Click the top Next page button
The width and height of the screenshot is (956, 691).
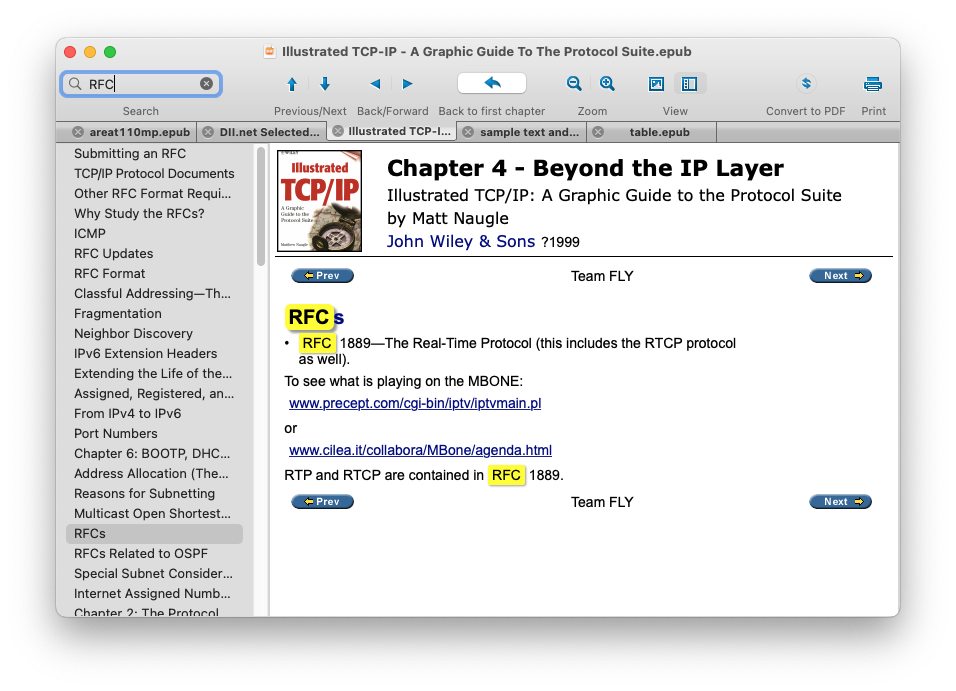[840, 276]
